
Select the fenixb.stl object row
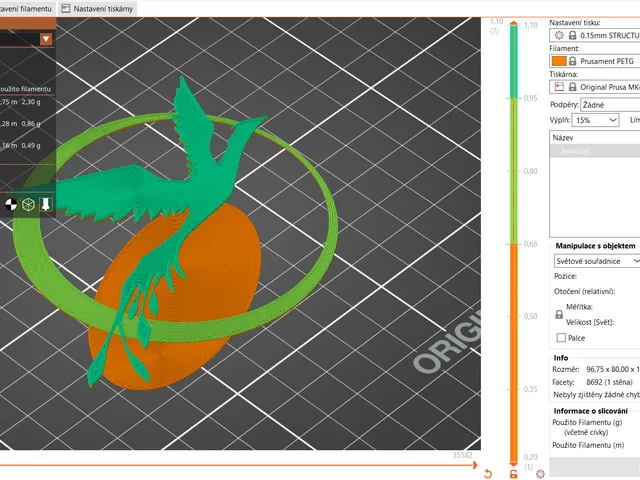tap(595, 151)
